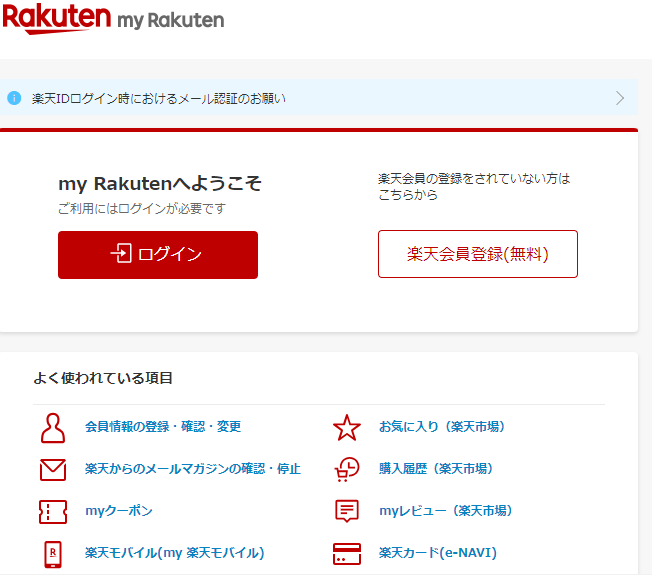The image size is (652, 575).
Task: Open 会員情報の登録・確認・変更 link
Action: point(163,427)
